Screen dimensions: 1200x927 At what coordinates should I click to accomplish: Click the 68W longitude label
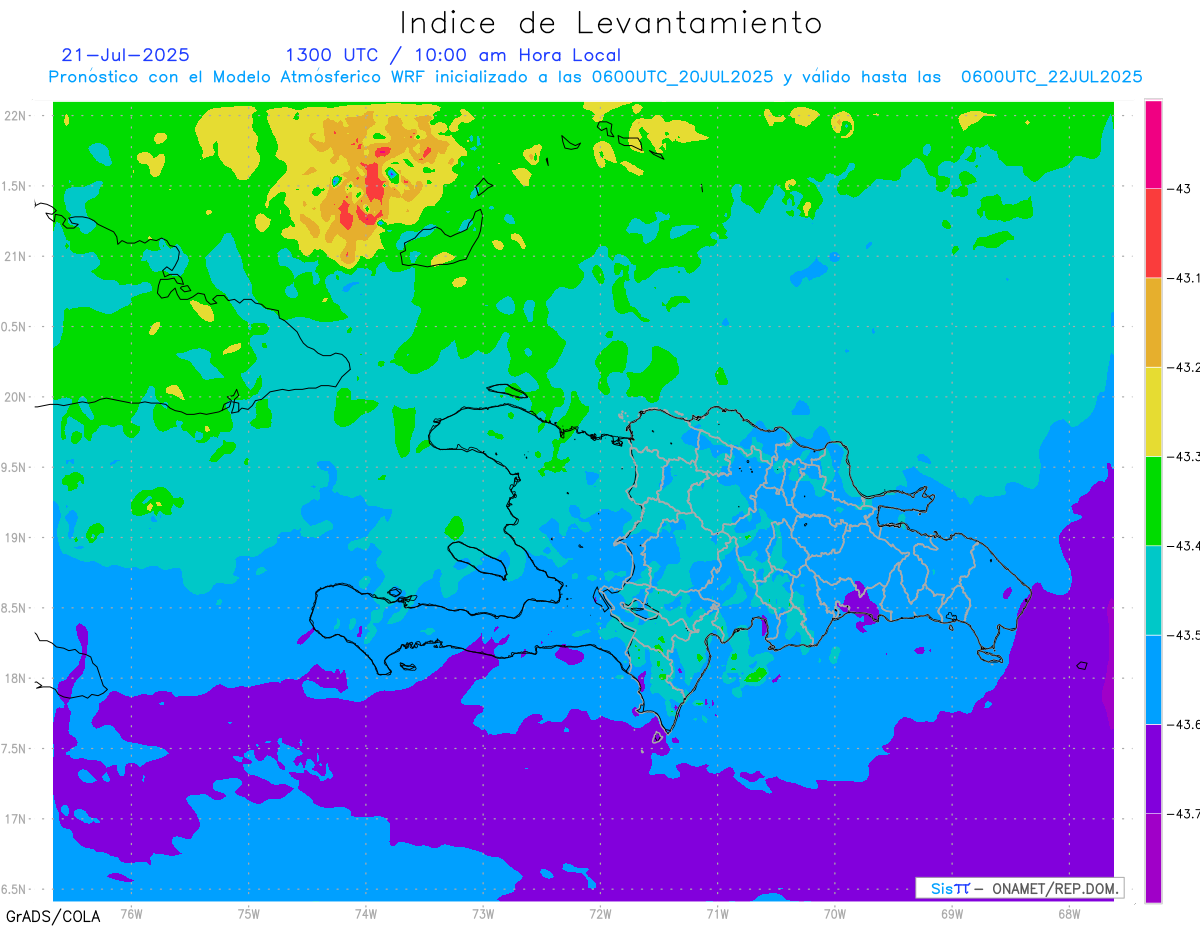click(x=1069, y=913)
